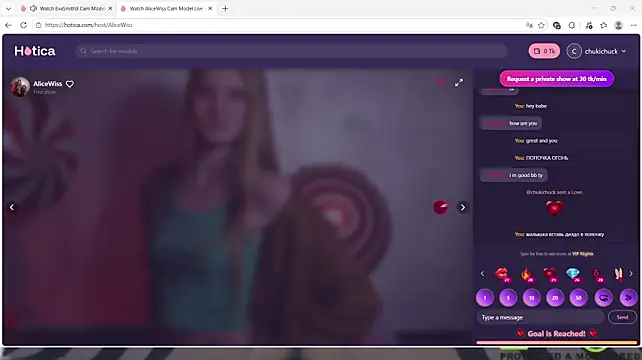Tip 10 tokens with the purple button
The width and height of the screenshot is (642, 360).
coord(531,298)
